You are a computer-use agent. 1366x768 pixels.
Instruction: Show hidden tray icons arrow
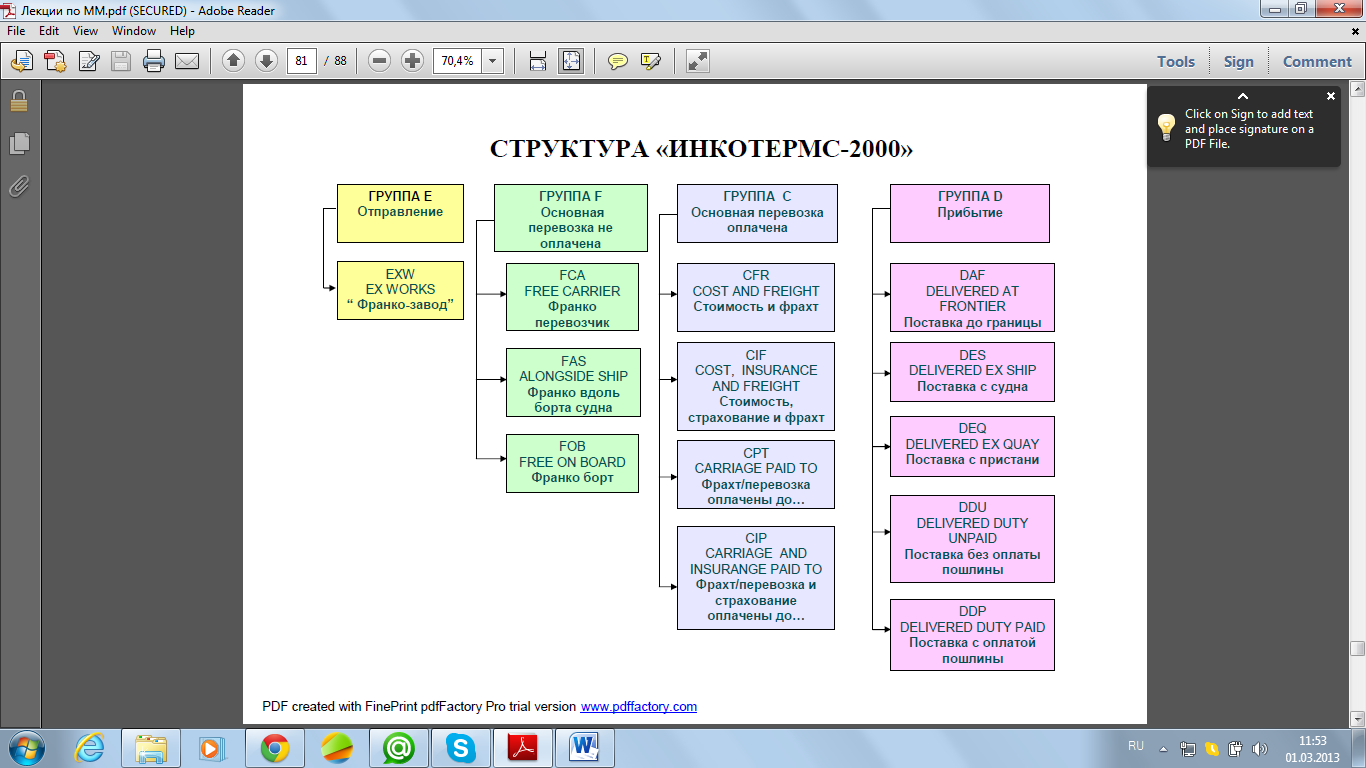pyautogui.click(x=1164, y=747)
